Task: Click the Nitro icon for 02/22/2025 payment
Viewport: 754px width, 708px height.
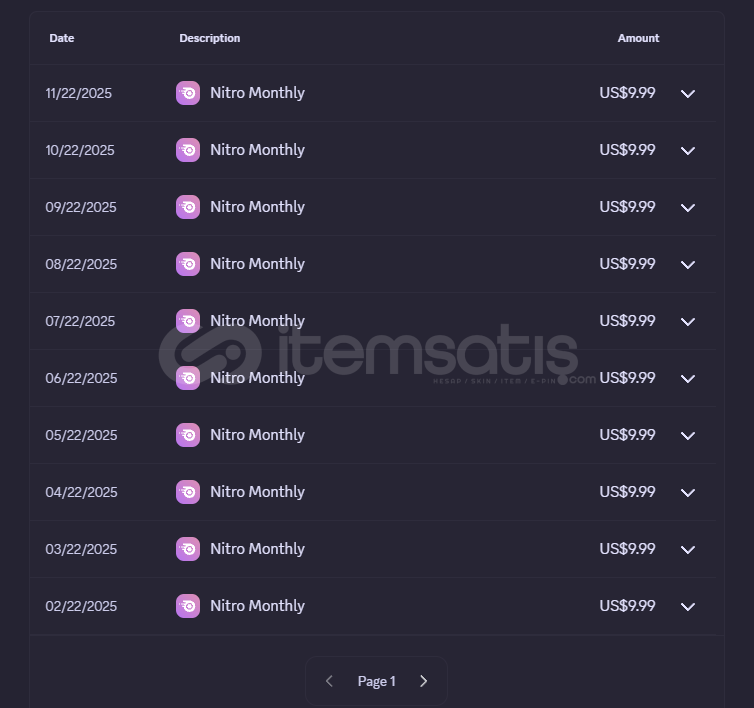Action: point(188,606)
